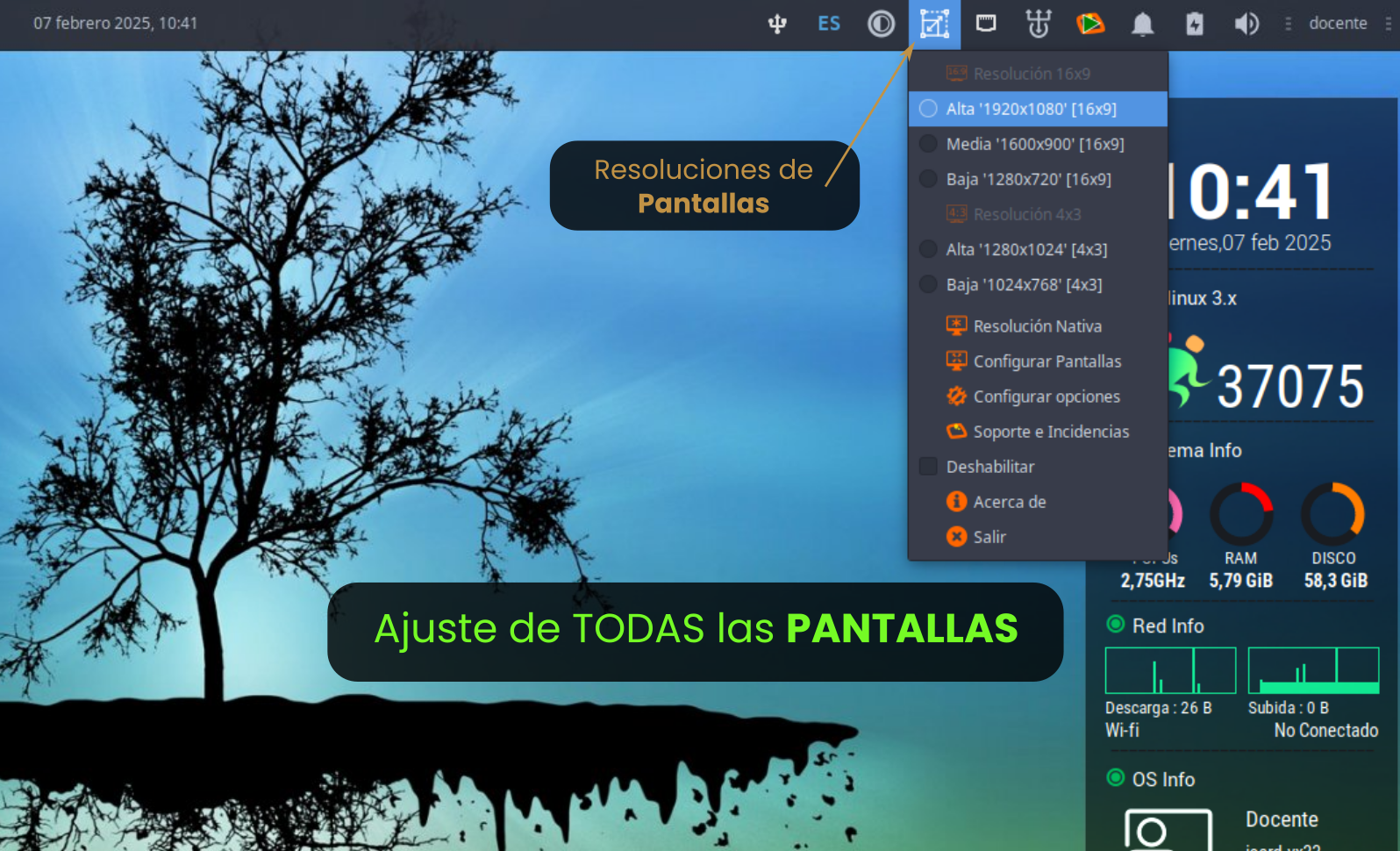Click the Configurar opciones gear icon
The width and height of the screenshot is (1400, 851).
click(x=956, y=396)
